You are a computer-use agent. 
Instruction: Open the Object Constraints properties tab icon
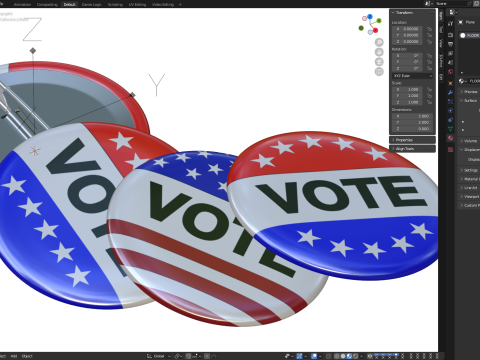(x=450, y=119)
